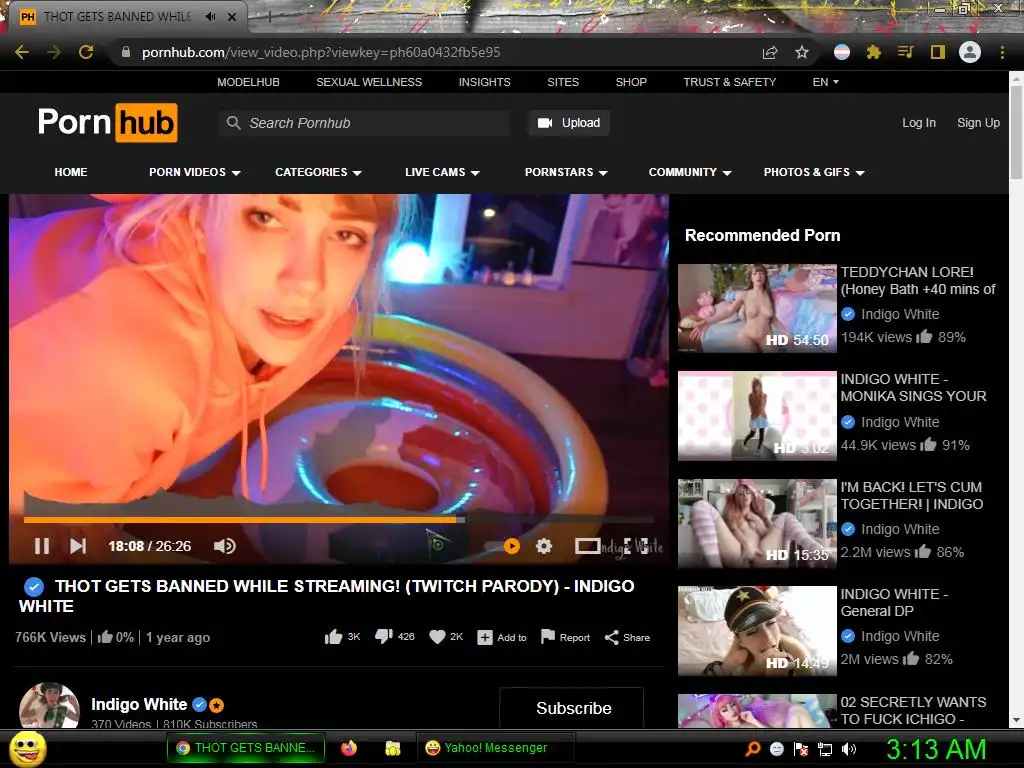Open the SHOP menu item
The width and height of the screenshot is (1024, 768).
(631, 82)
